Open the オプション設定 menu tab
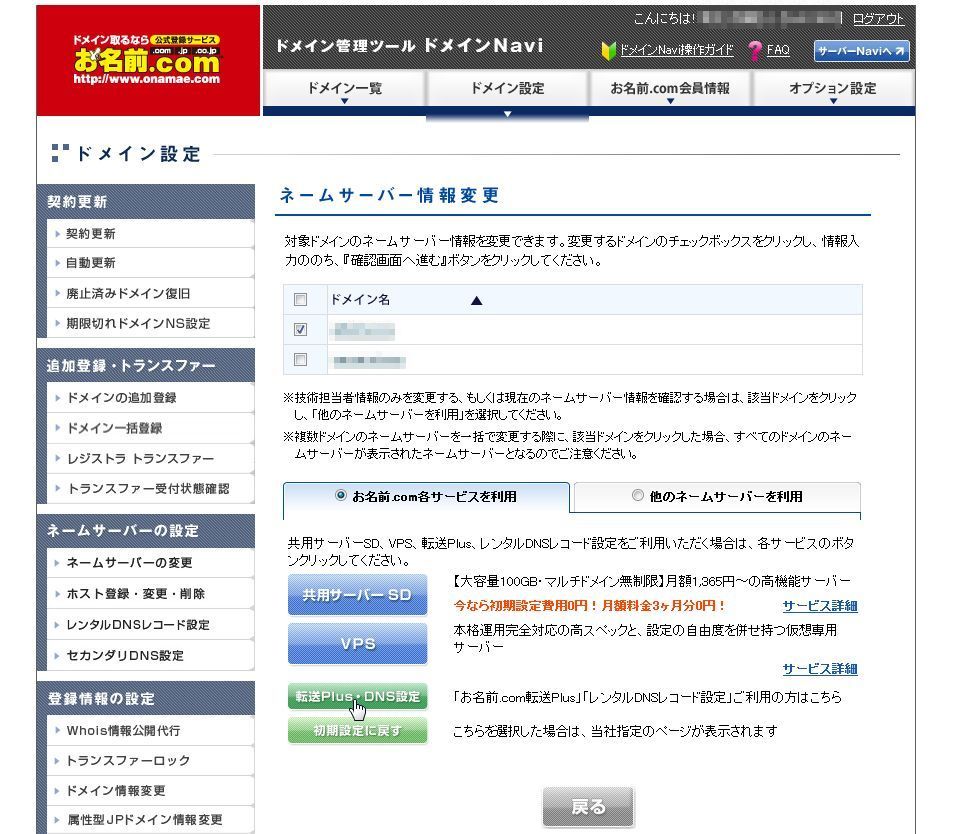The image size is (962, 834). click(x=833, y=89)
